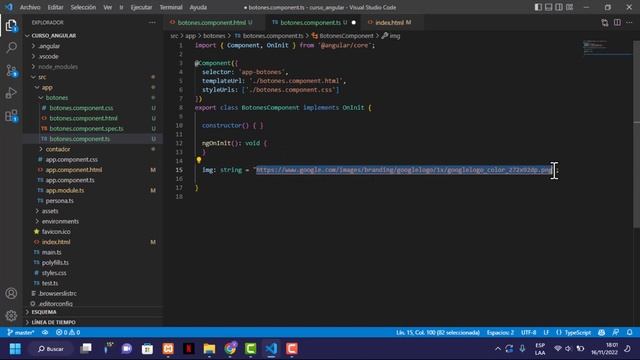Viewport: 640px width, 360px height.
Task: Open Netflix from the taskbar
Action: pyautogui.click(x=189, y=349)
